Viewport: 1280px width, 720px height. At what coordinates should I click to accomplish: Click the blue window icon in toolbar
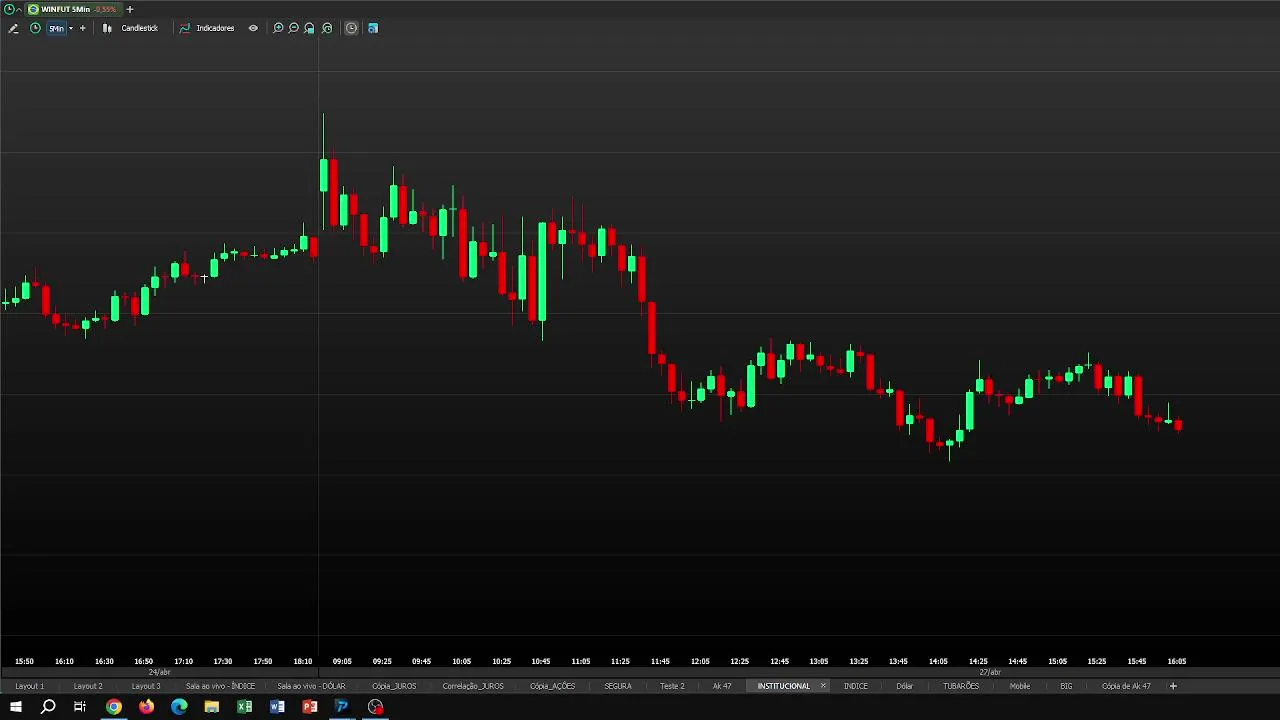(x=373, y=28)
